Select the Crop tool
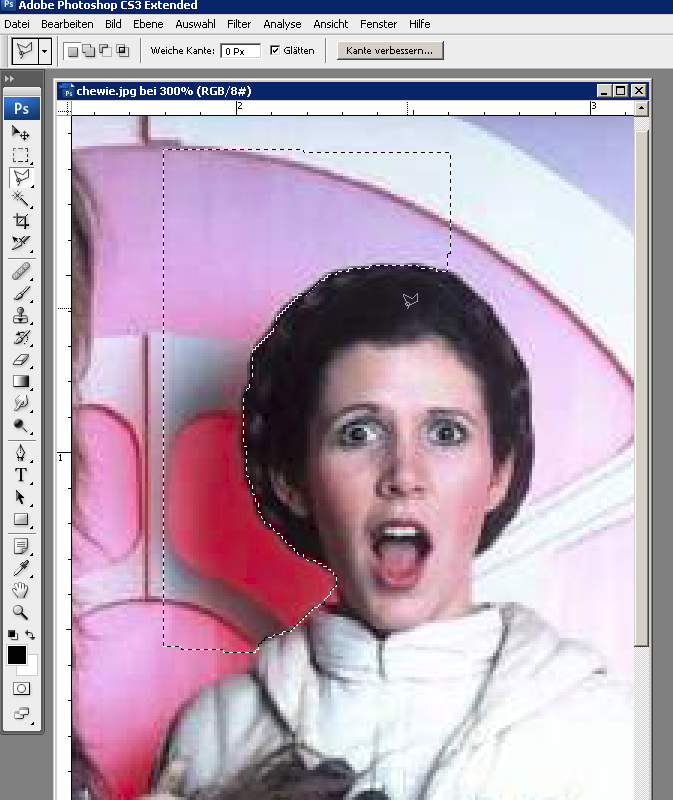Viewport: 673px width, 800px height. 20,221
